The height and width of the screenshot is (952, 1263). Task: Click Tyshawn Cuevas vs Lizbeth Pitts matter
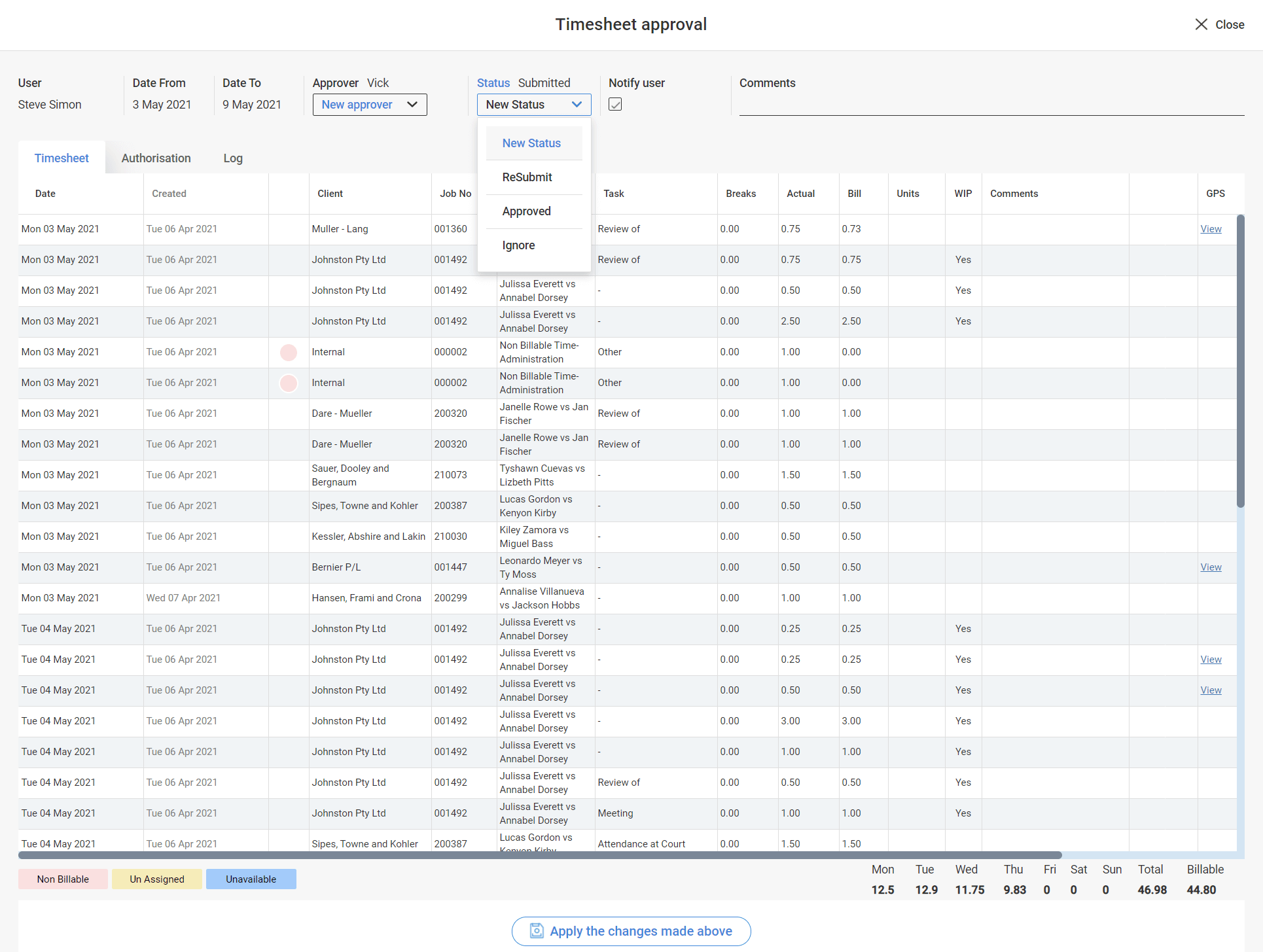tap(543, 475)
